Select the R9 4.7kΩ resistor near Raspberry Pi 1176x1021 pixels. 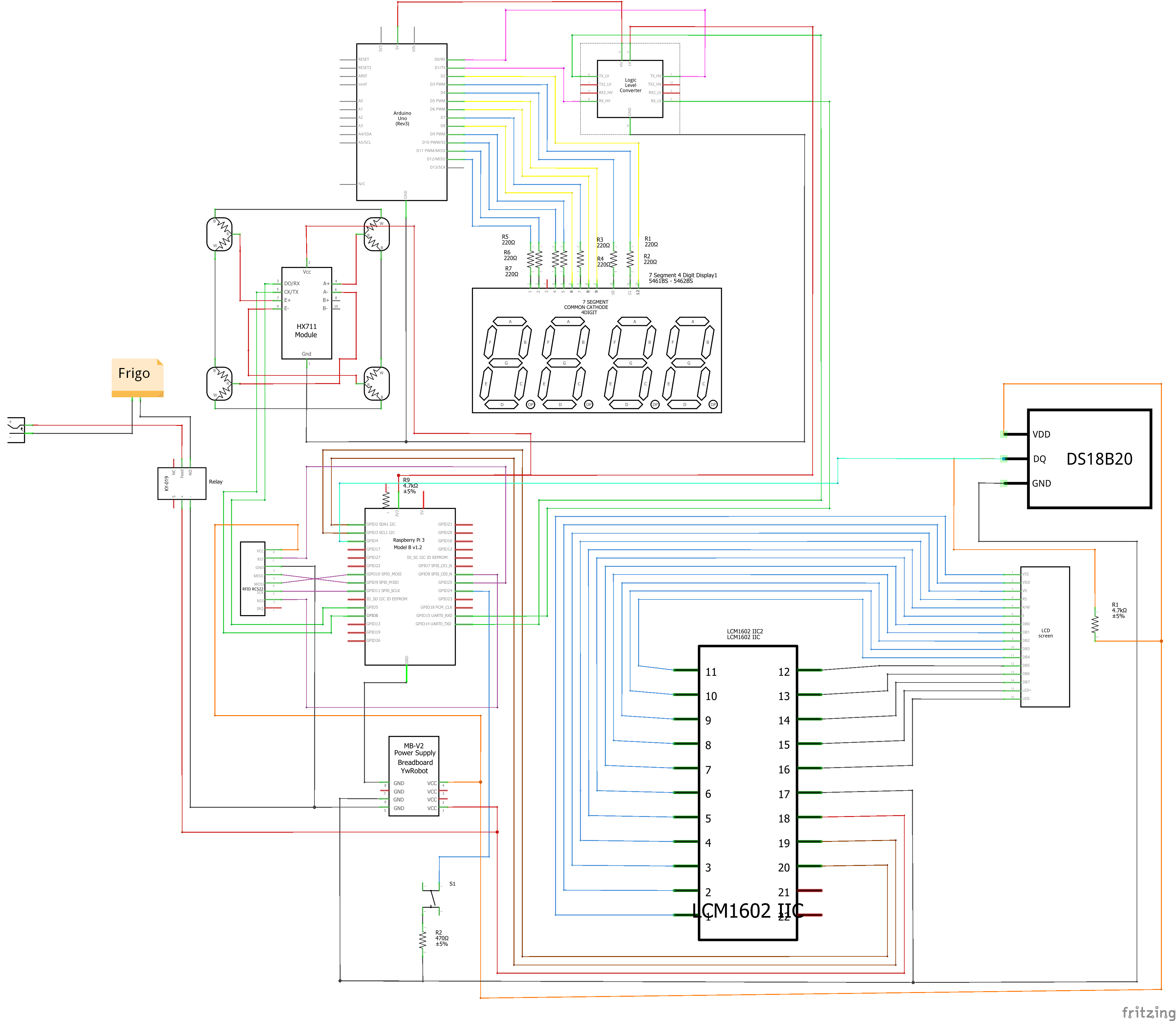[x=386, y=500]
